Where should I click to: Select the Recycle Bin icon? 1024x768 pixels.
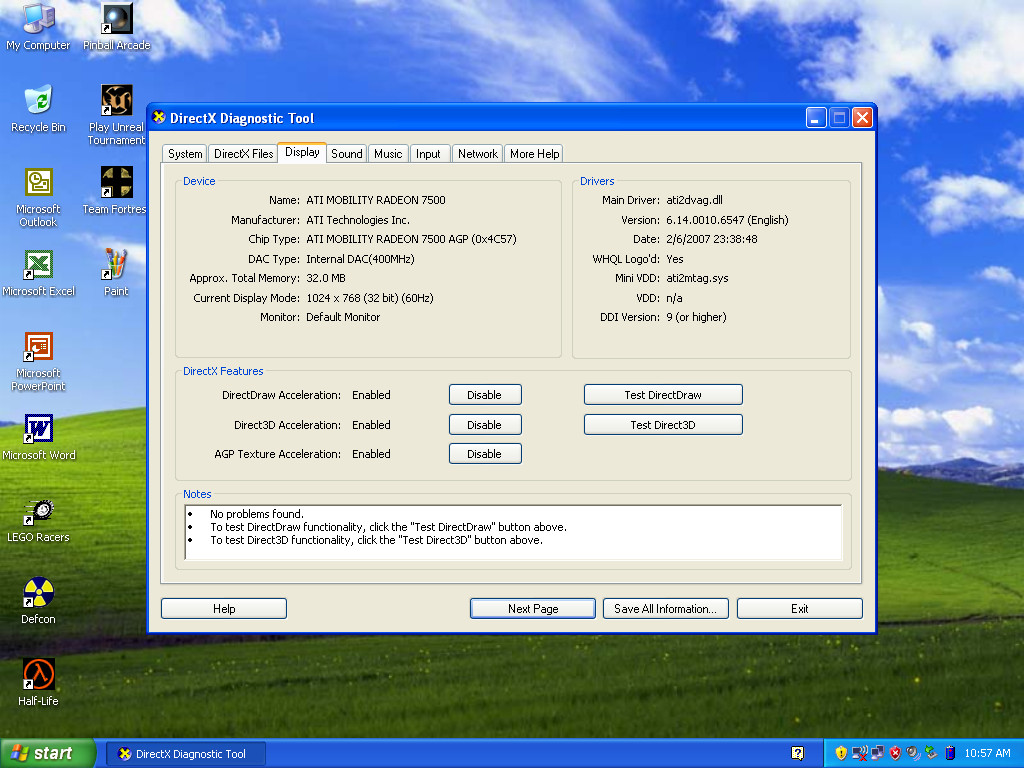(x=38, y=108)
